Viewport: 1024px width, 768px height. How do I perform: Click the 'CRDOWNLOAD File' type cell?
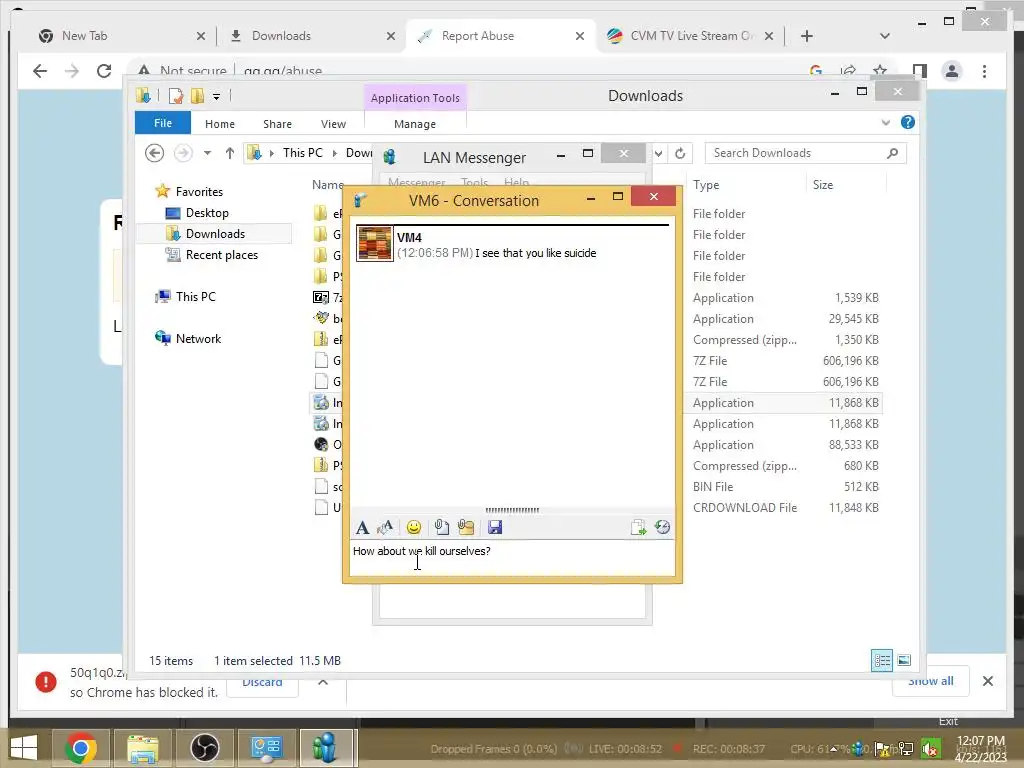(744, 507)
